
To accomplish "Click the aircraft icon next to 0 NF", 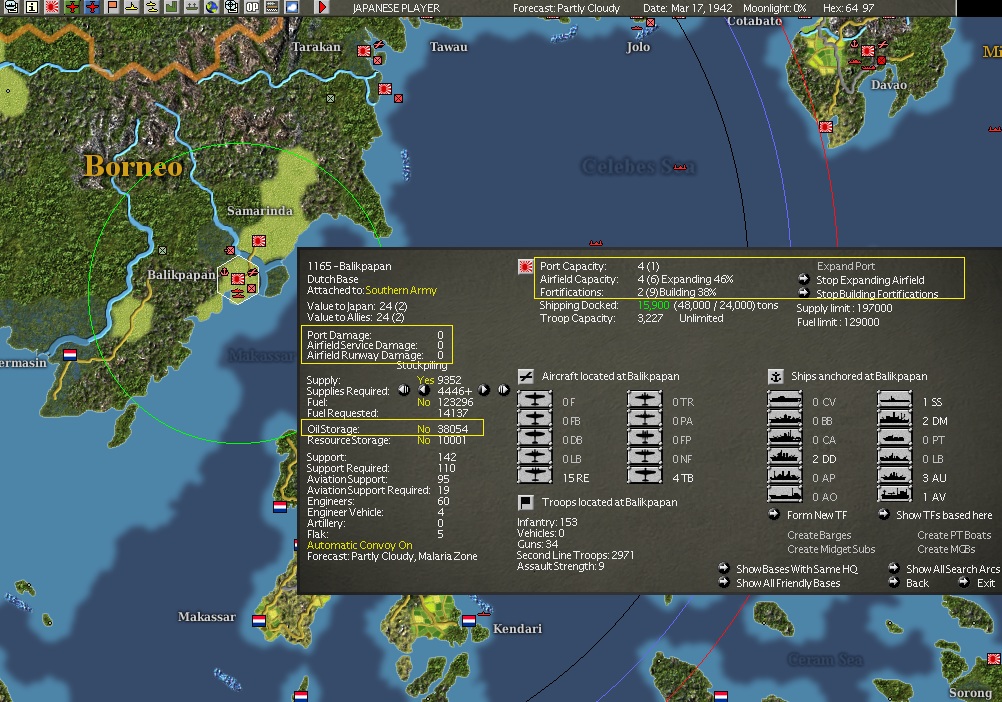I will 645,456.
